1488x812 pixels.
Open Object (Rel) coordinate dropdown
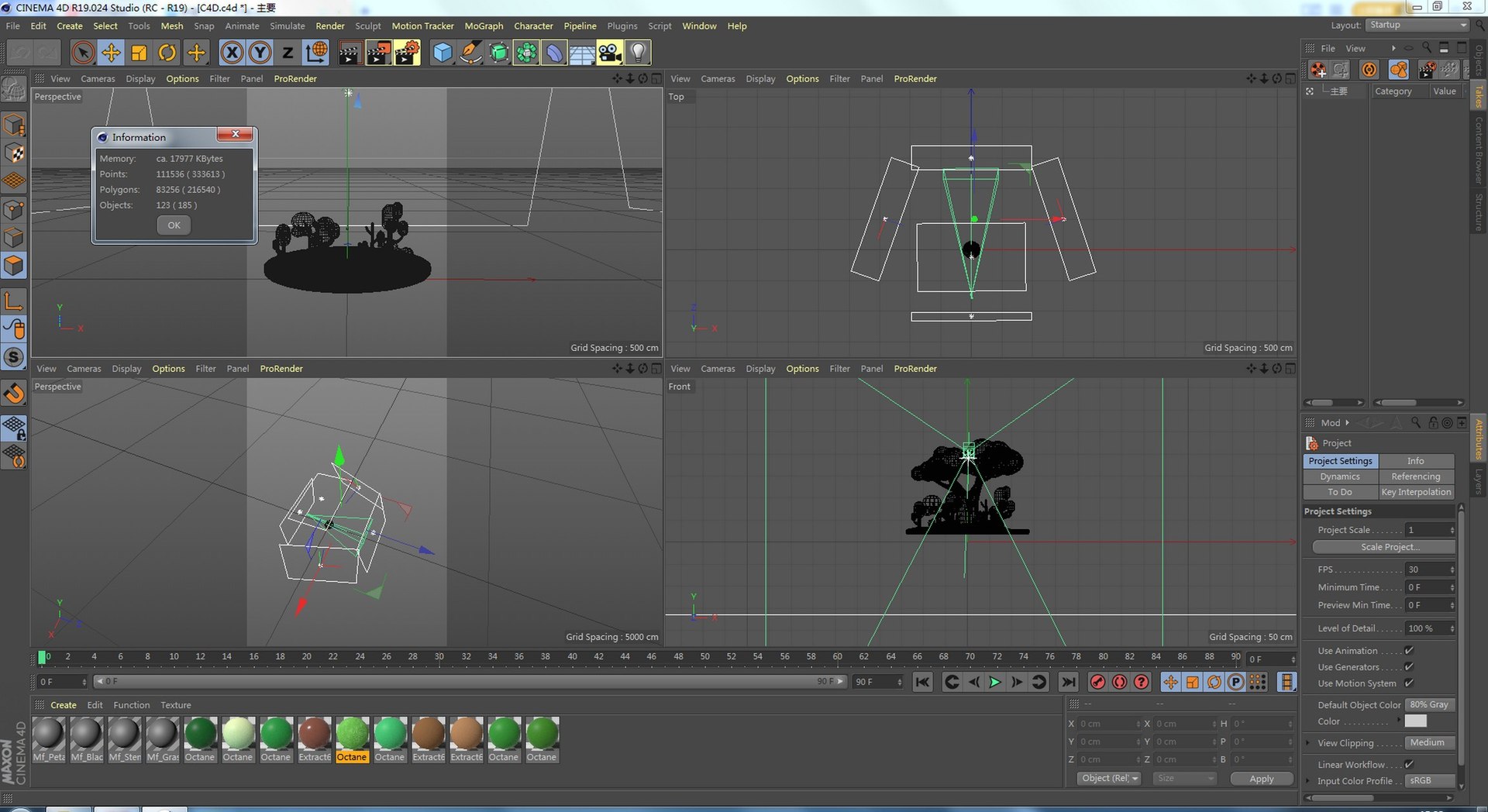pyautogui.click(x=1110, y=779)
